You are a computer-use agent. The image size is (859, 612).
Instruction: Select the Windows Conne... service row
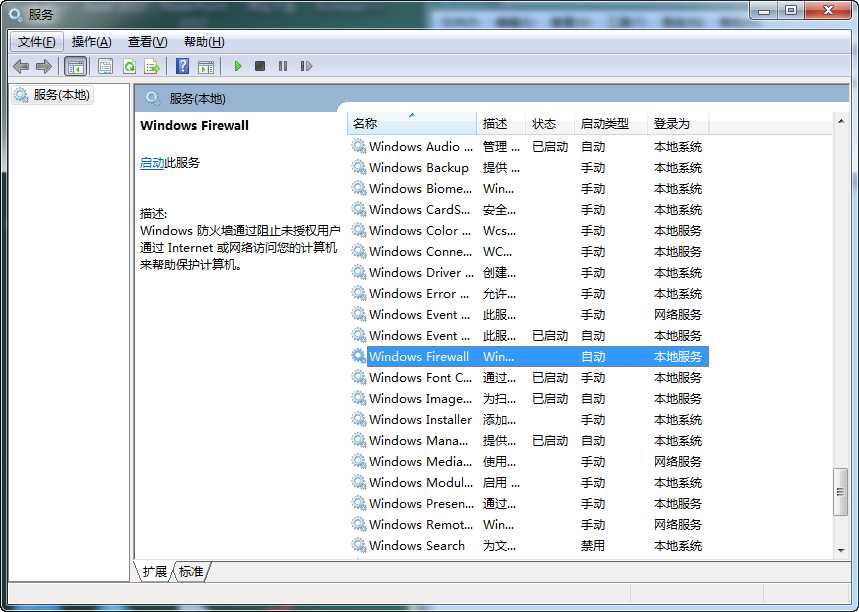528,251
